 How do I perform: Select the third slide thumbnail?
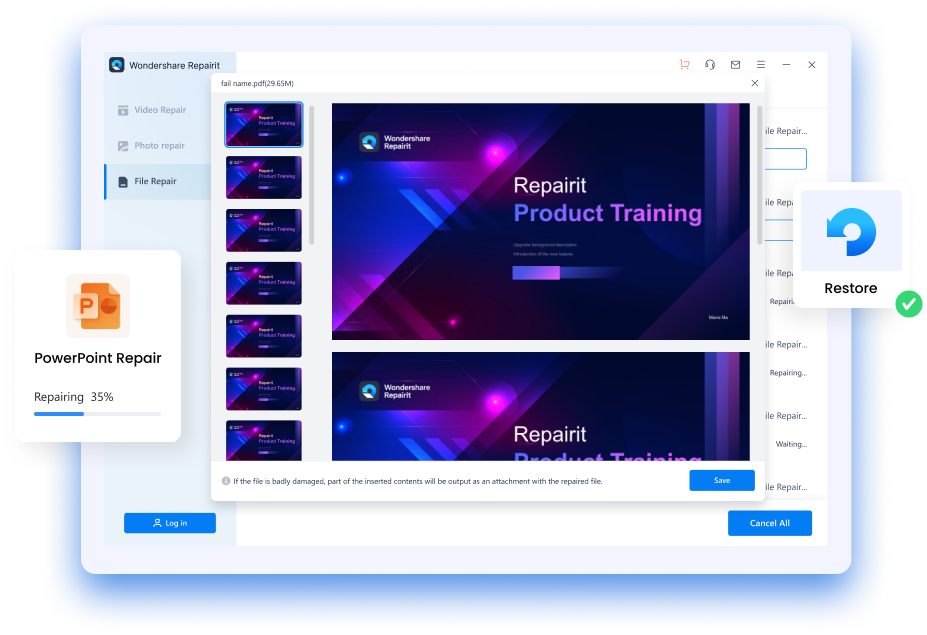click(264, 230)
